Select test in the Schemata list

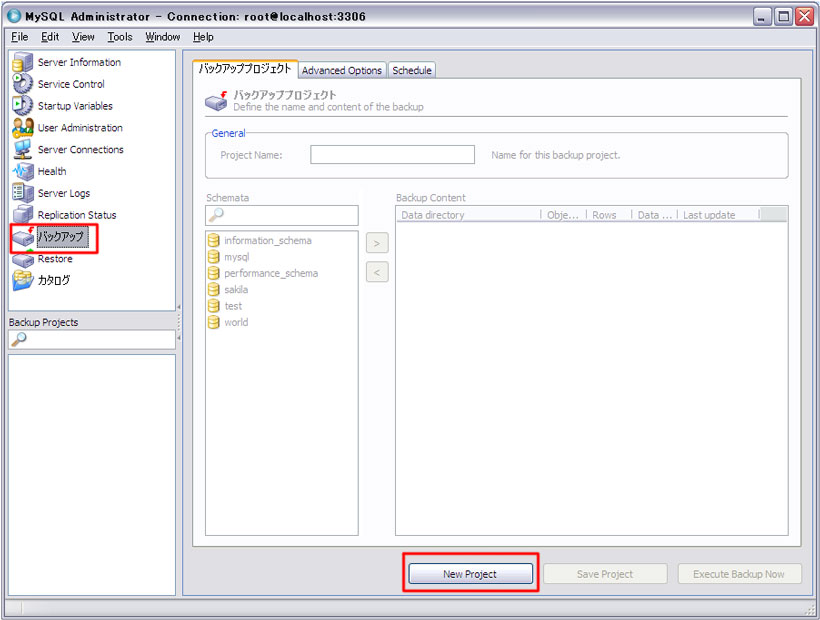[x=233, y=306]
